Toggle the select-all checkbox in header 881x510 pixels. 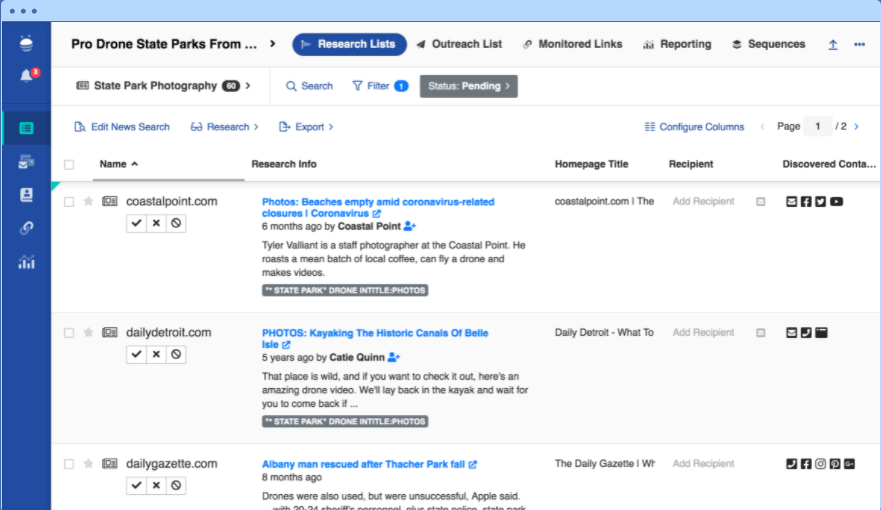point(69,165)
